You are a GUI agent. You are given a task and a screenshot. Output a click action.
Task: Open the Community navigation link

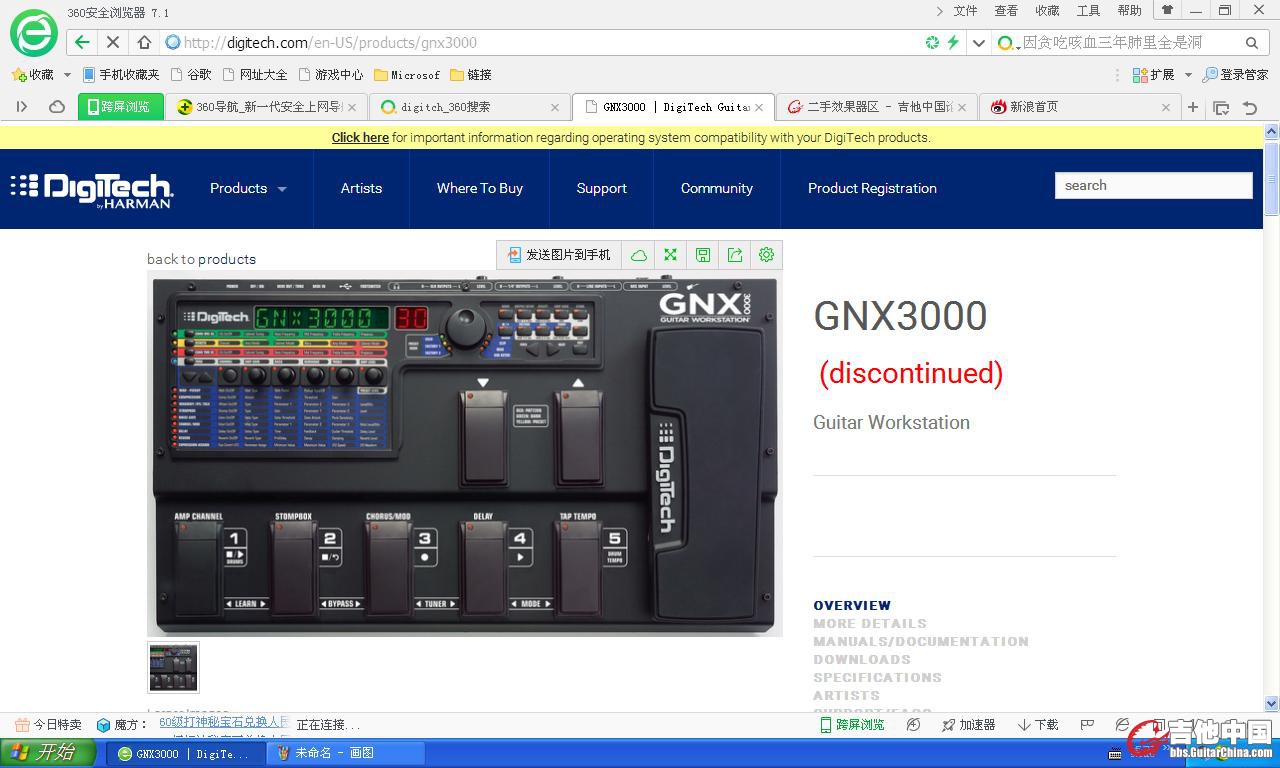pos(717,188)
